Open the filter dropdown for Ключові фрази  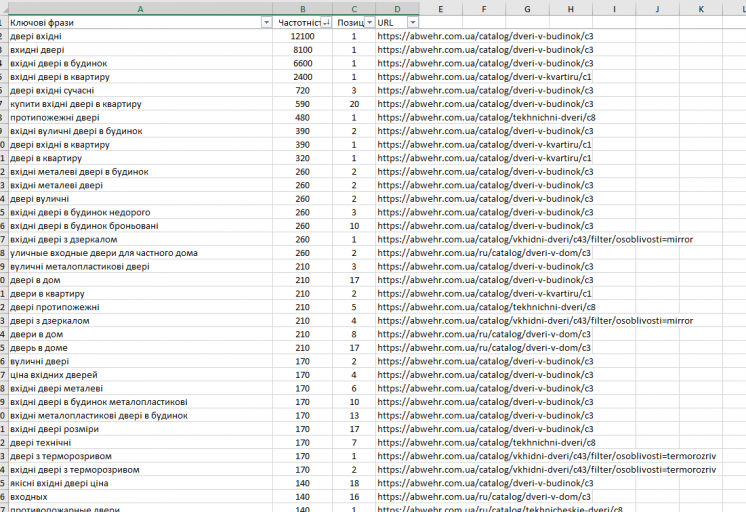266,23
